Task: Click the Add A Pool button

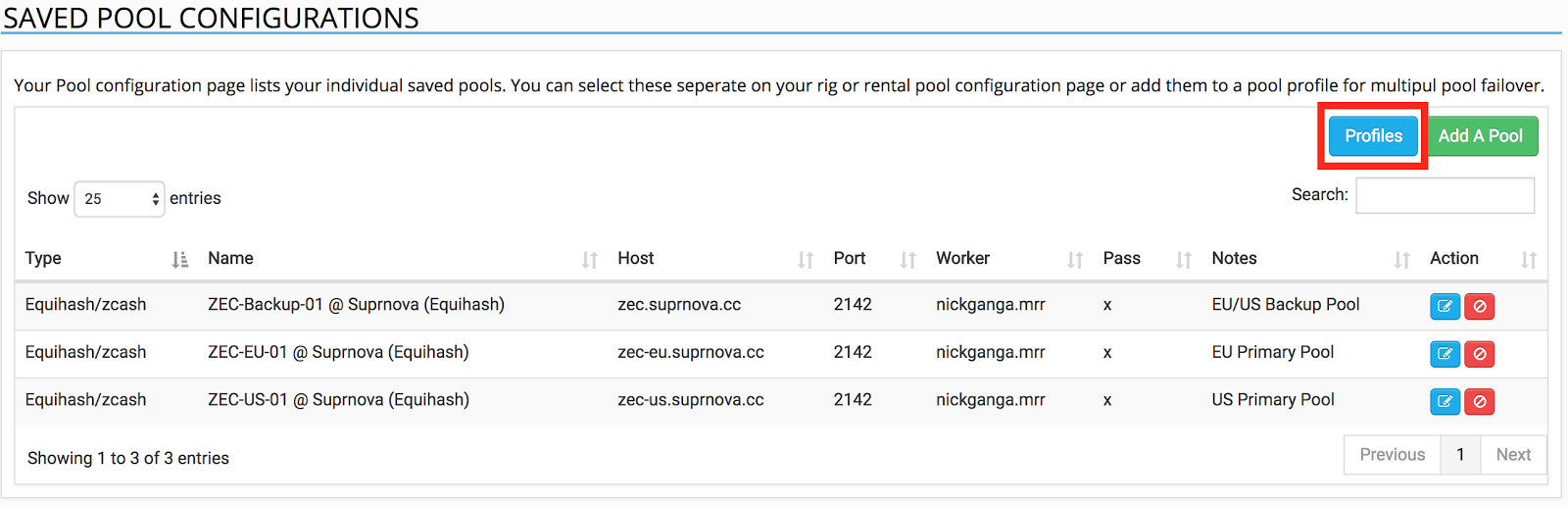Action: (1480, 136)
